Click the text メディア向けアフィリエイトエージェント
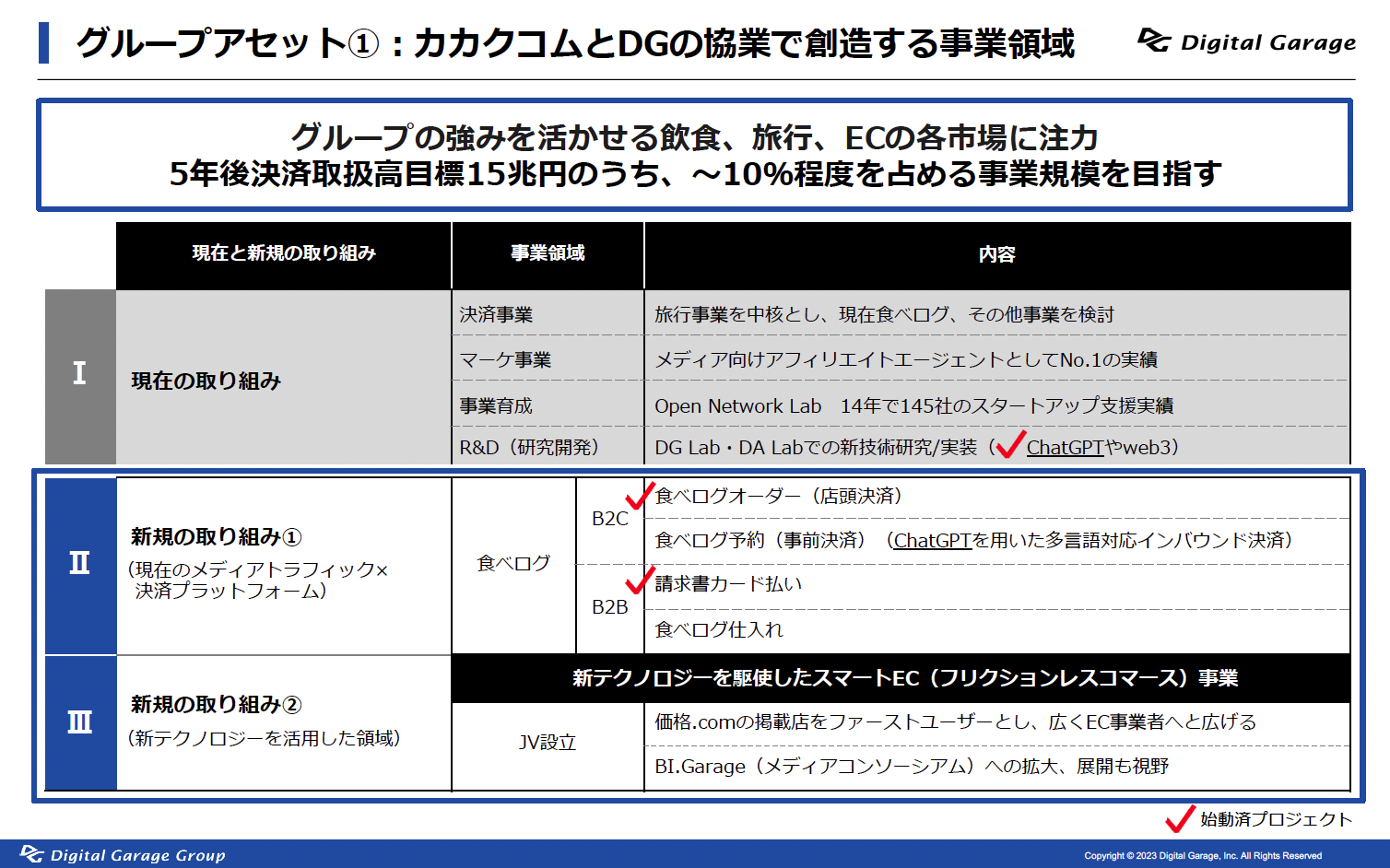This screenshot has height=868, width=1390. coord(905,360)
